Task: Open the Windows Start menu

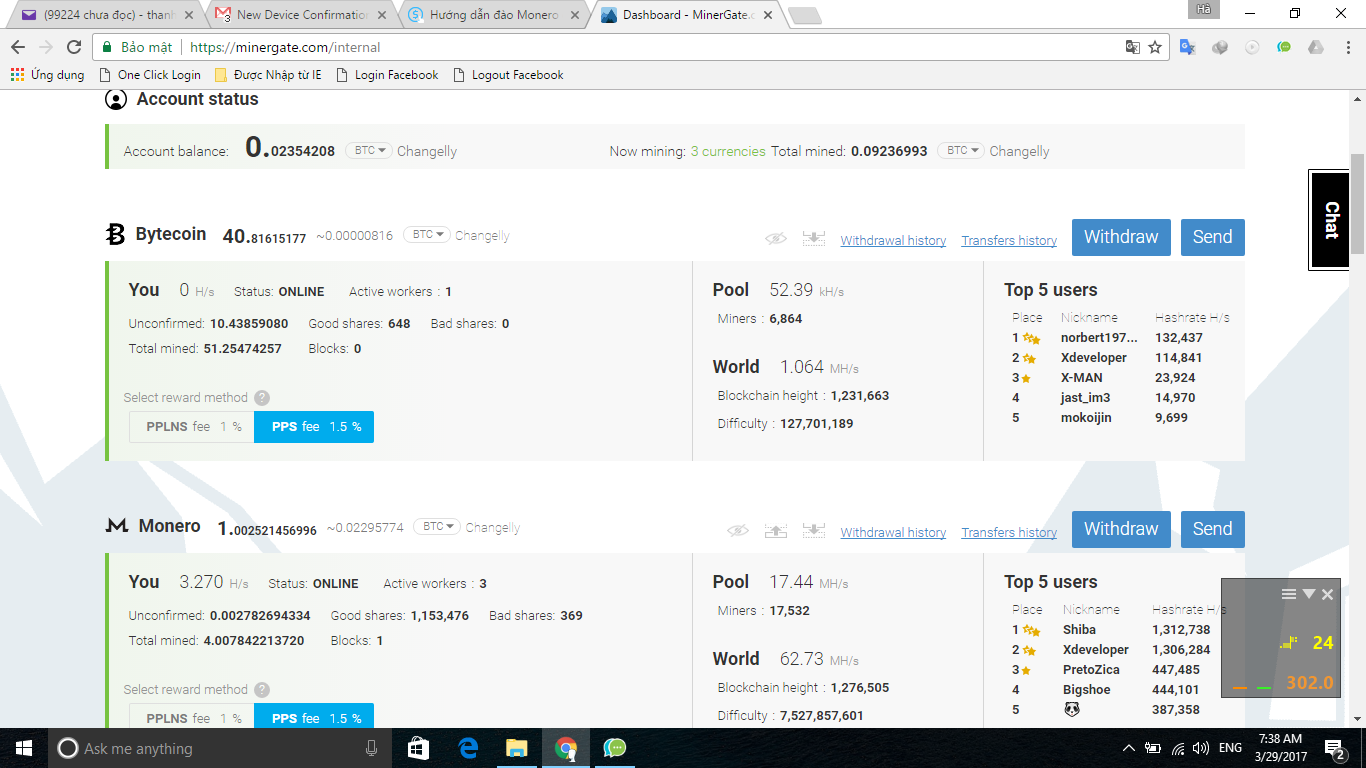Action: (x=24, y=748)
